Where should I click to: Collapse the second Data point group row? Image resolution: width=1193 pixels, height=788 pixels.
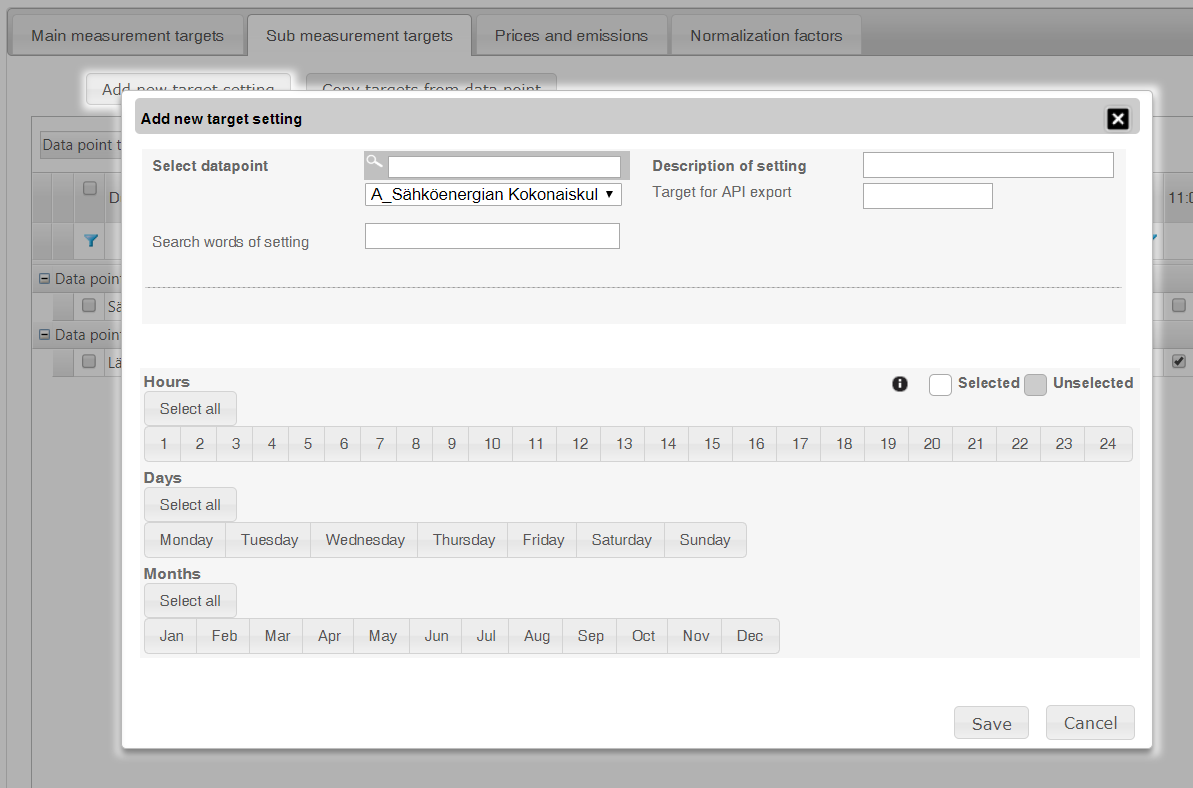[44, 335]
